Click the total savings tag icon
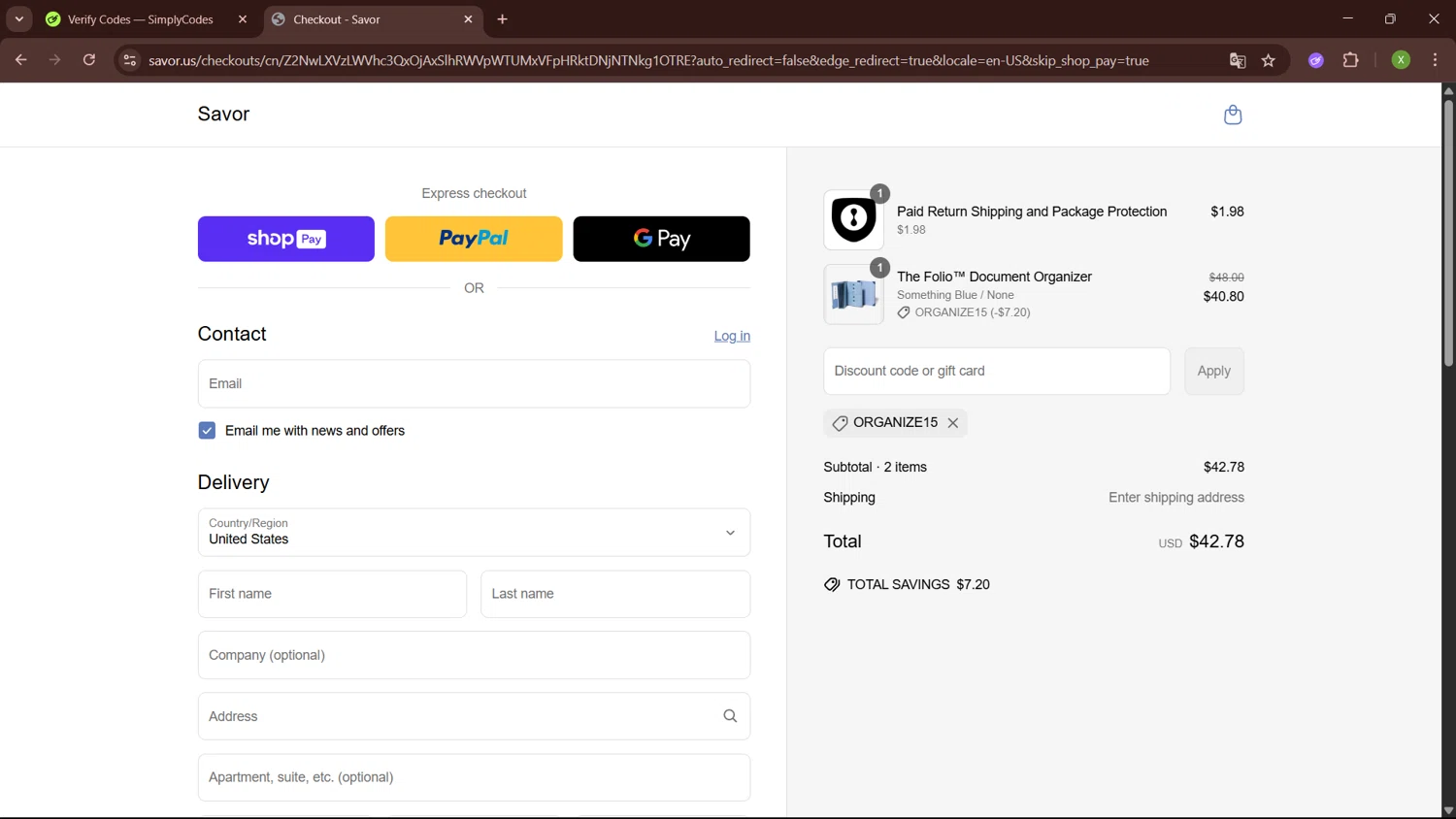 tap(832, 585)
